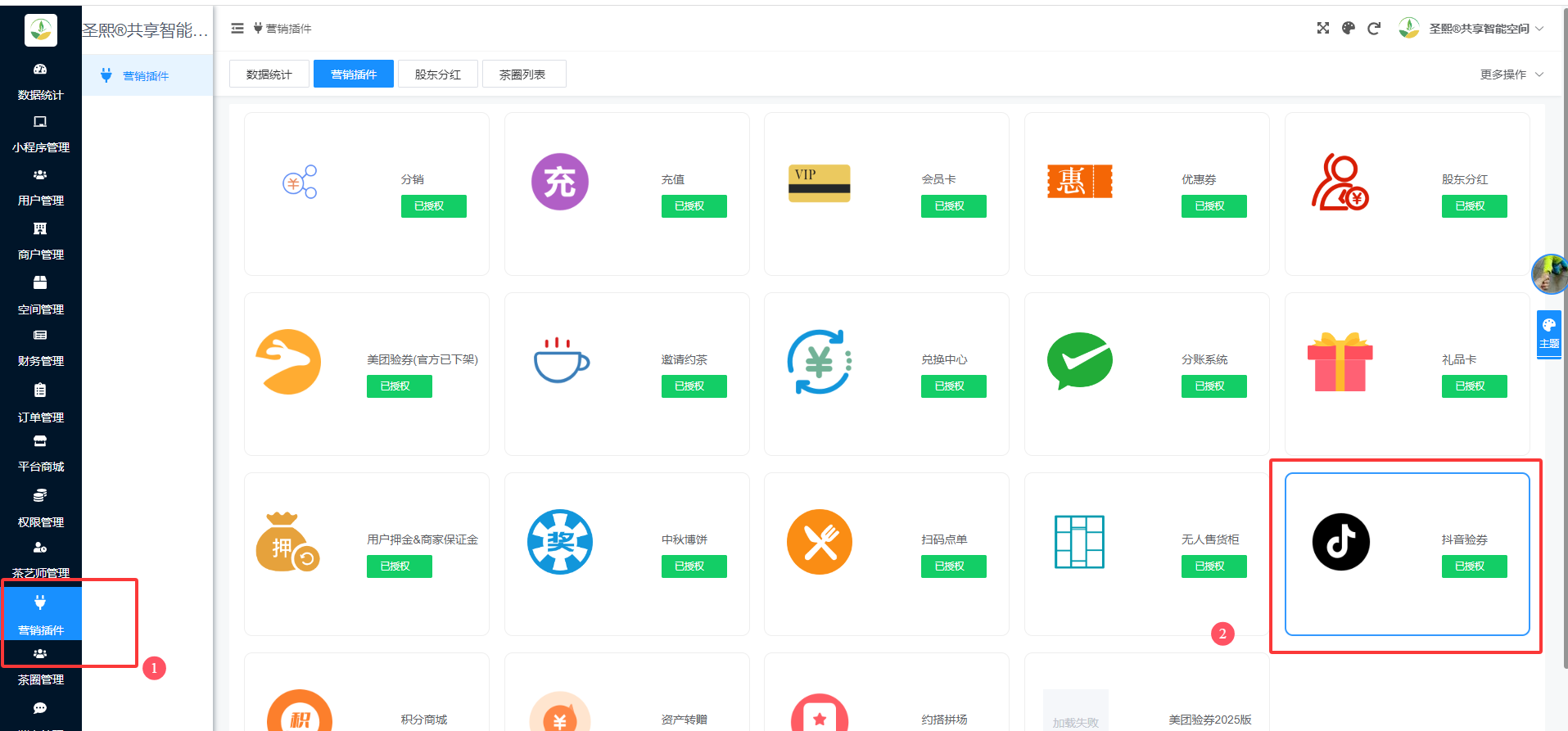Open 权限管理 sidebar section

coord(40,509)
